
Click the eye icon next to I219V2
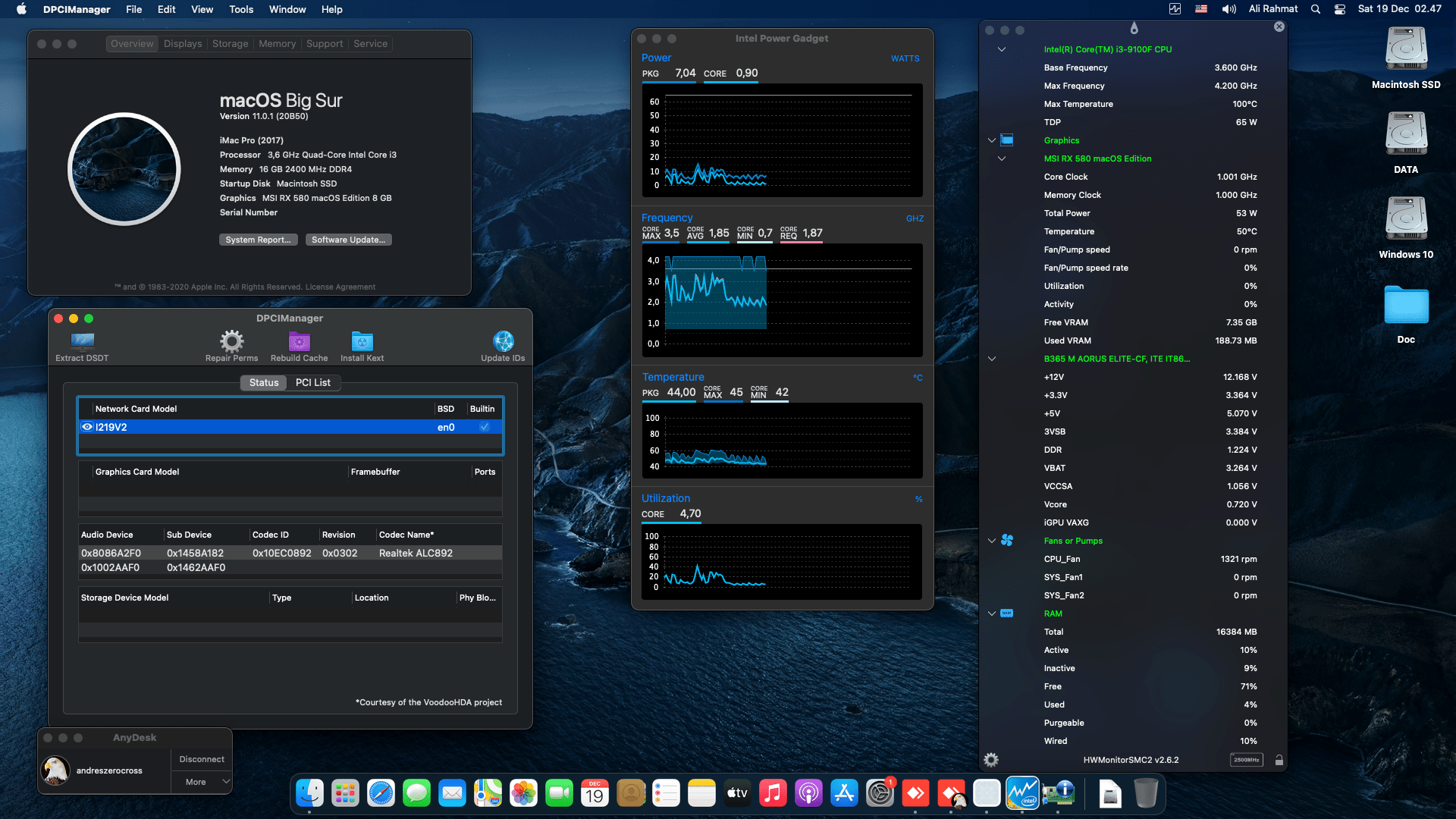pos(87,427)
